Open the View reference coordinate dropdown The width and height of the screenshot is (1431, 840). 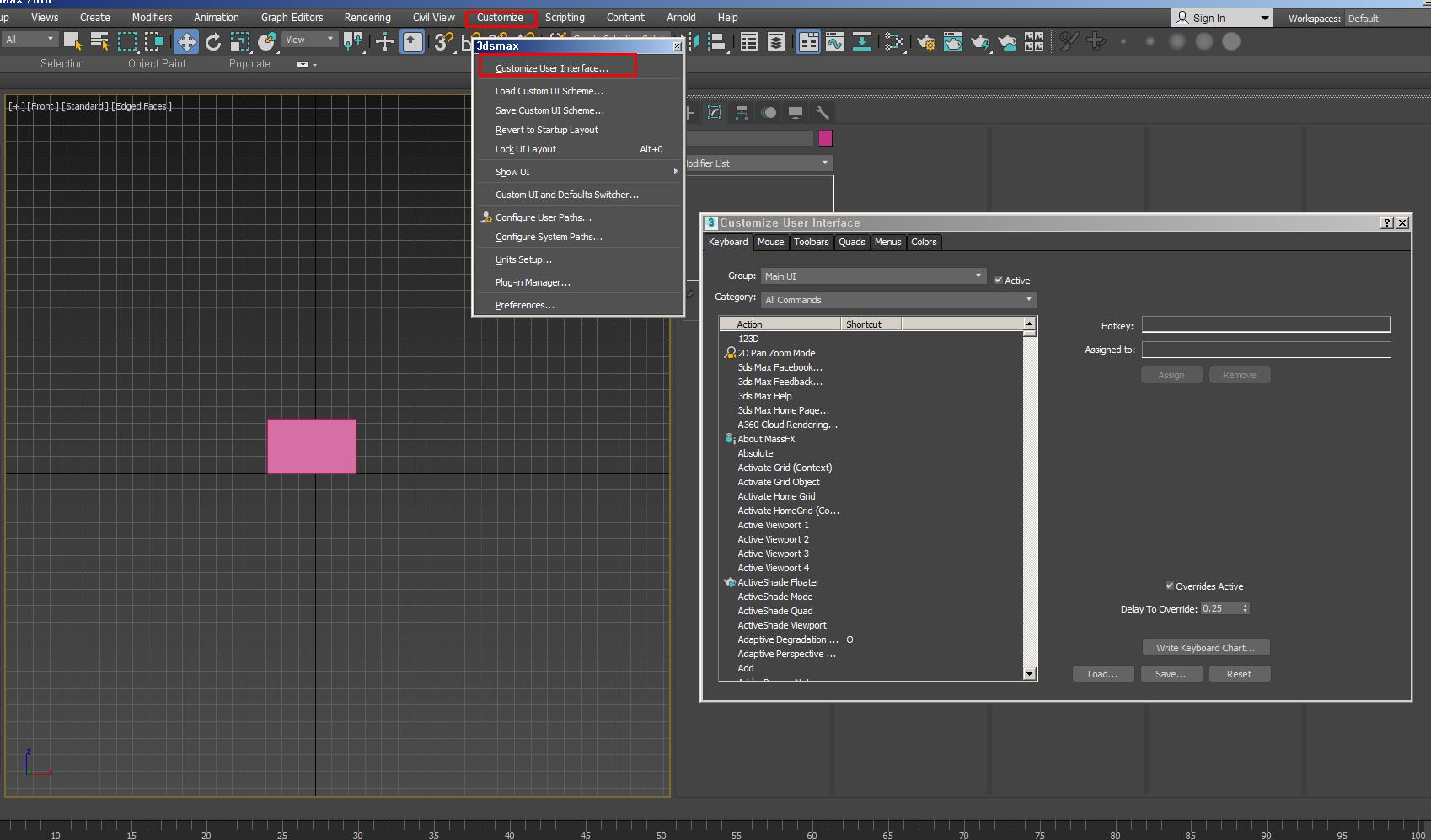point(309,40)
